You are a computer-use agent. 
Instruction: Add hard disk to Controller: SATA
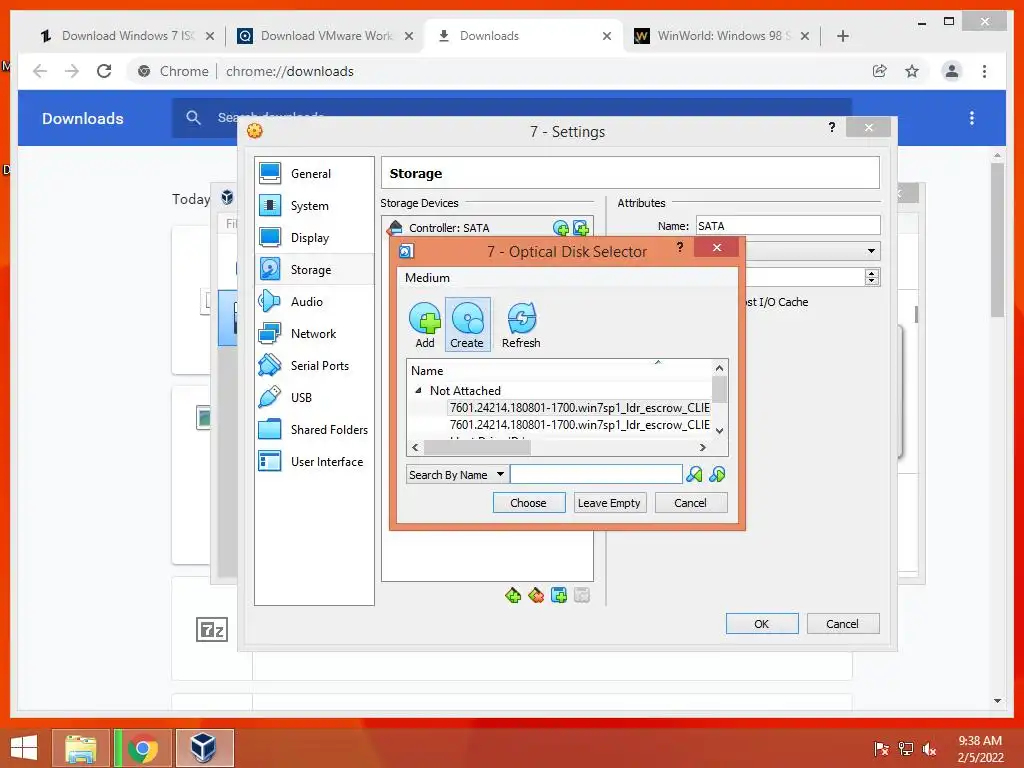(581, 227)
